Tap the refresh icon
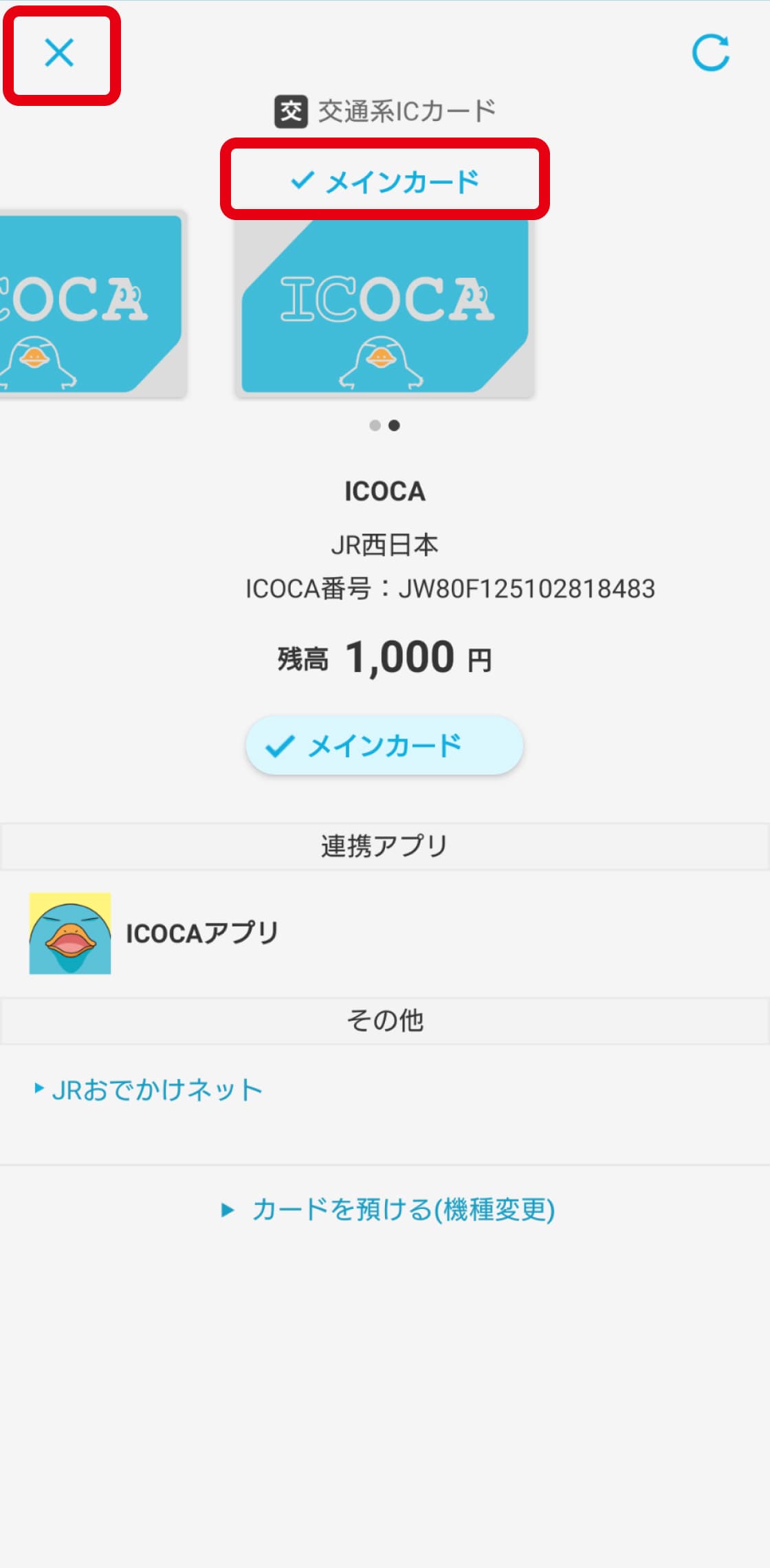Image resolution: width=770 pixels, height=1568 pixels. 710,53
